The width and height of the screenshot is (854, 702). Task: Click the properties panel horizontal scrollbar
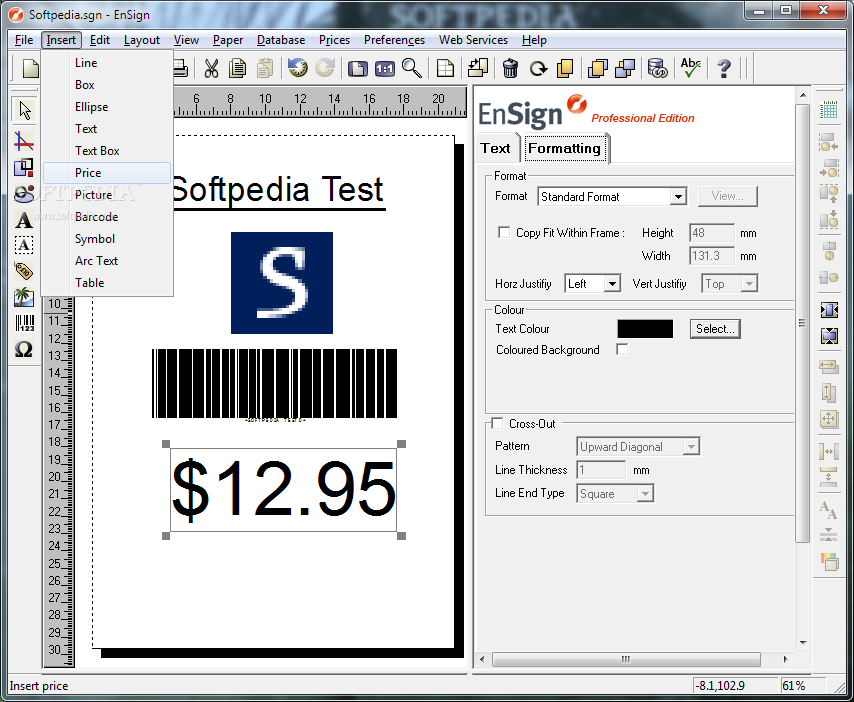click(626, 660)
